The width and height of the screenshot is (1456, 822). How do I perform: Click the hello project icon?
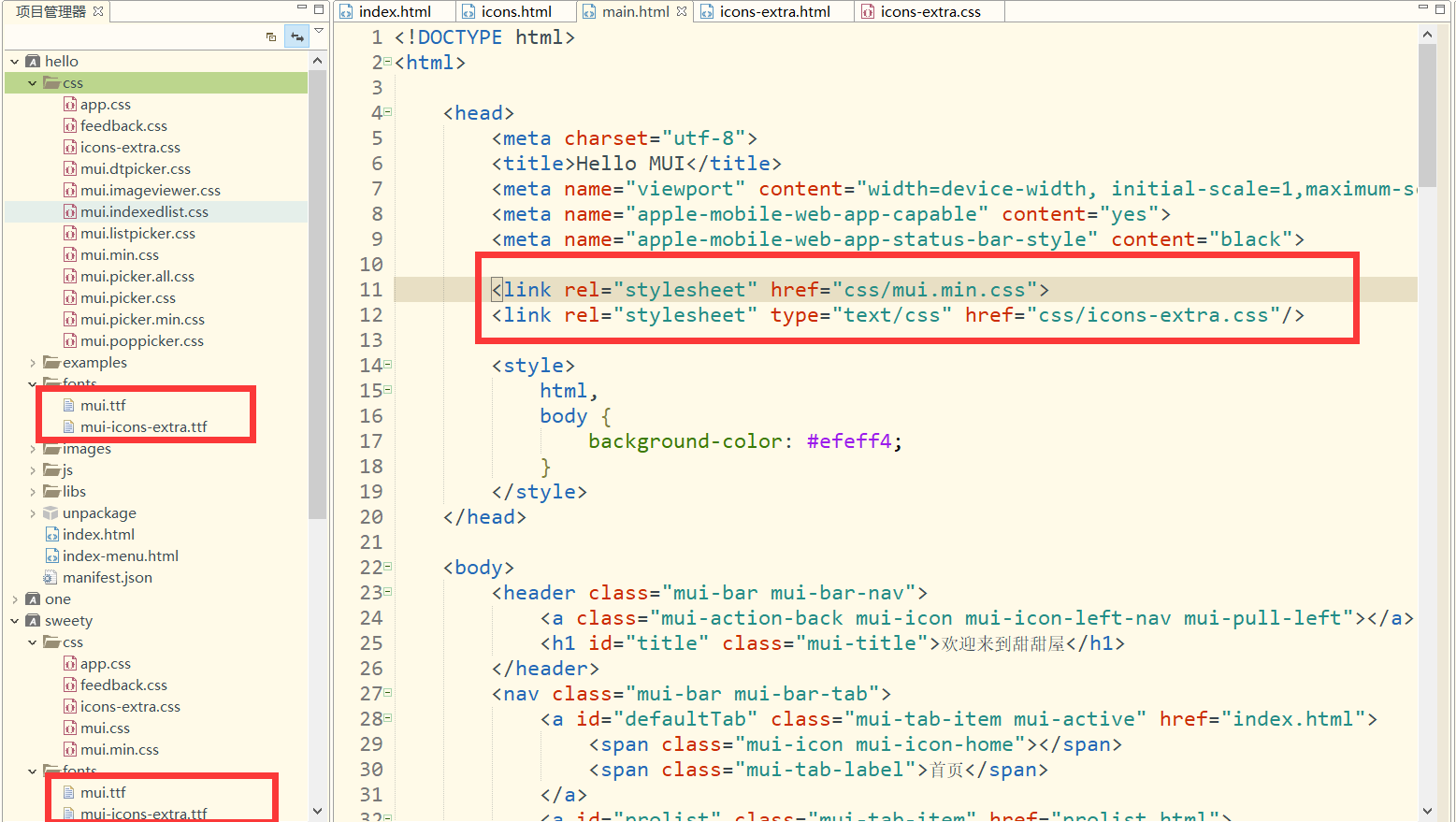33,62
